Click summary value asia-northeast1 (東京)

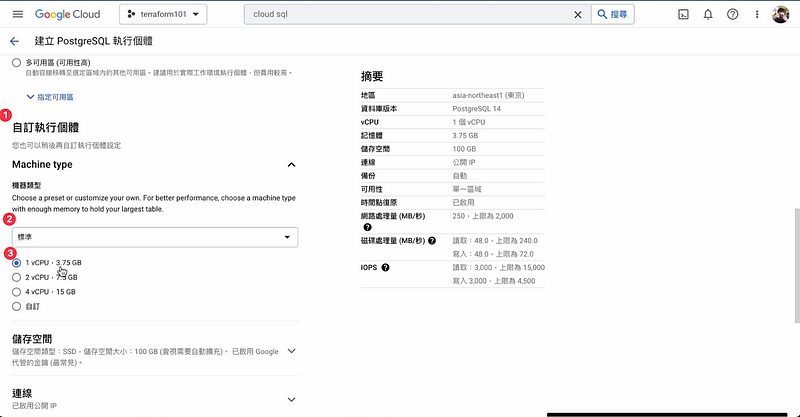(x=488, y=95)
